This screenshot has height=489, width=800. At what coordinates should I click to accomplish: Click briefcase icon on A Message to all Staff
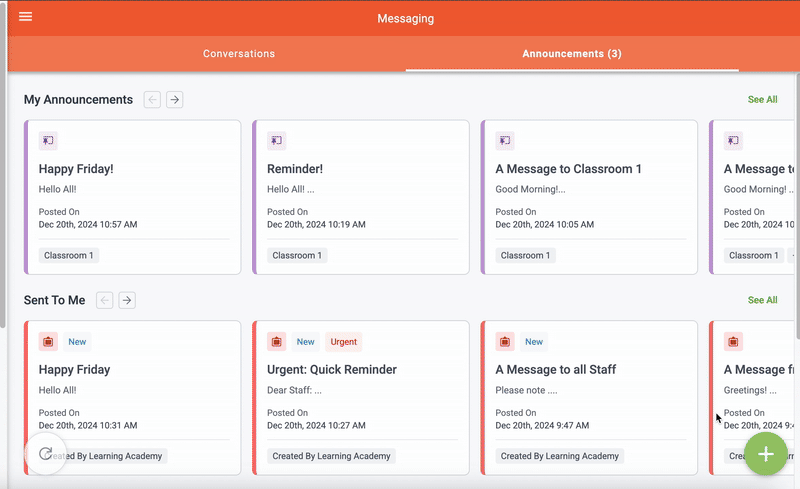pos(505,341)
